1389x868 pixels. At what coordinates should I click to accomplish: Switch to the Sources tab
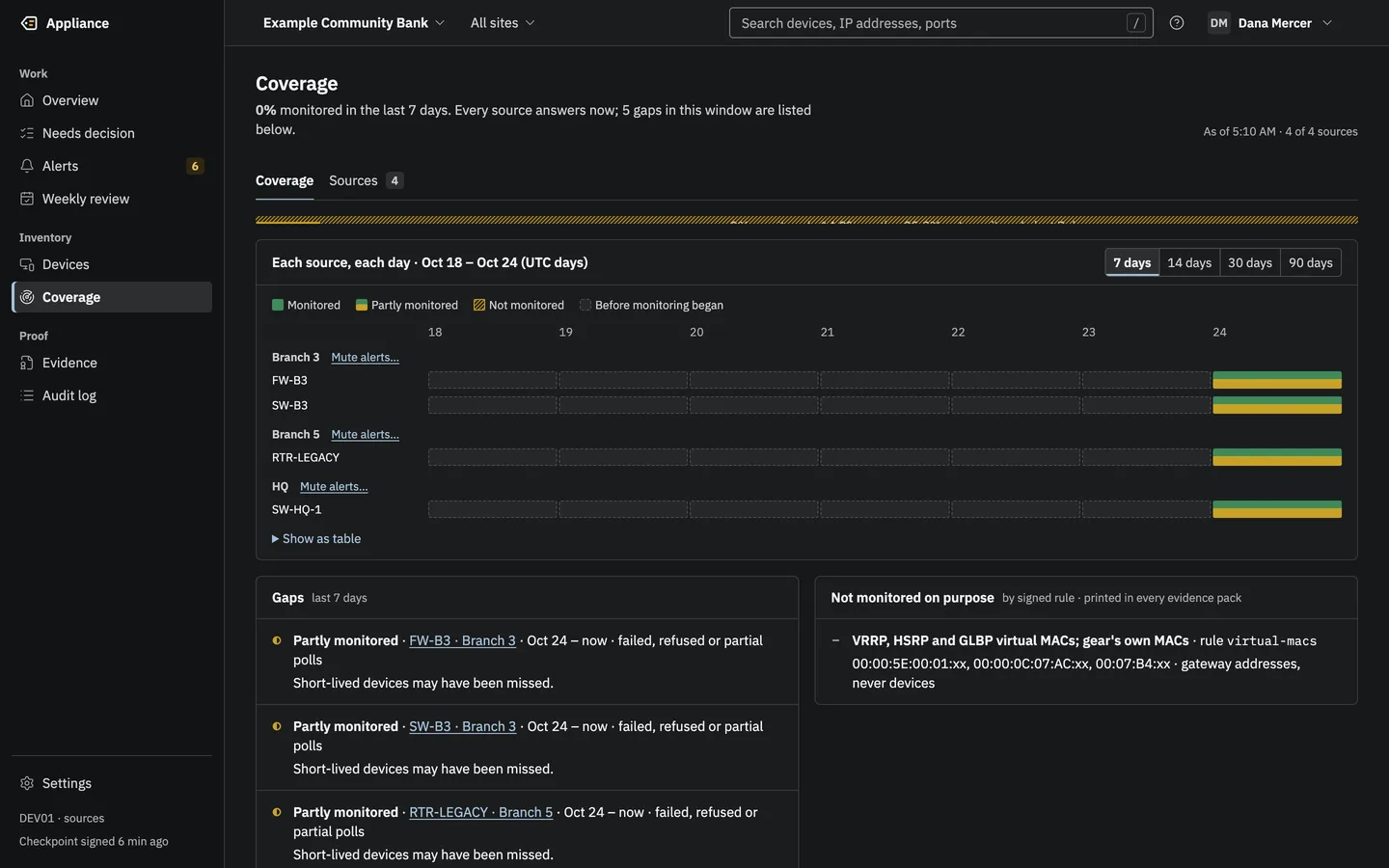(366, 180)
